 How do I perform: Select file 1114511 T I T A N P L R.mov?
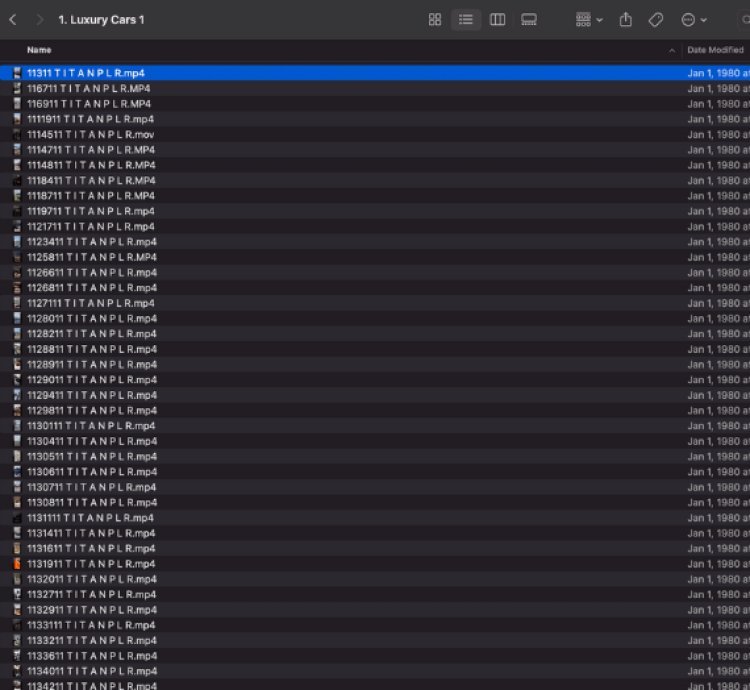point(90,134)
